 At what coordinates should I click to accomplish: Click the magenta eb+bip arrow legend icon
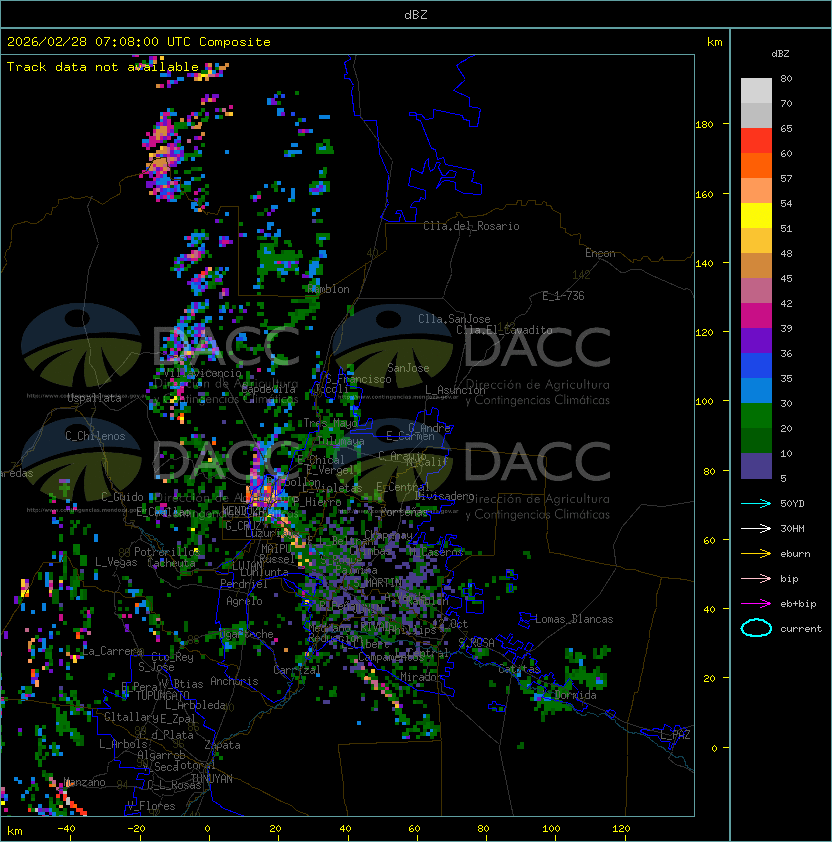tap(756, 604)
